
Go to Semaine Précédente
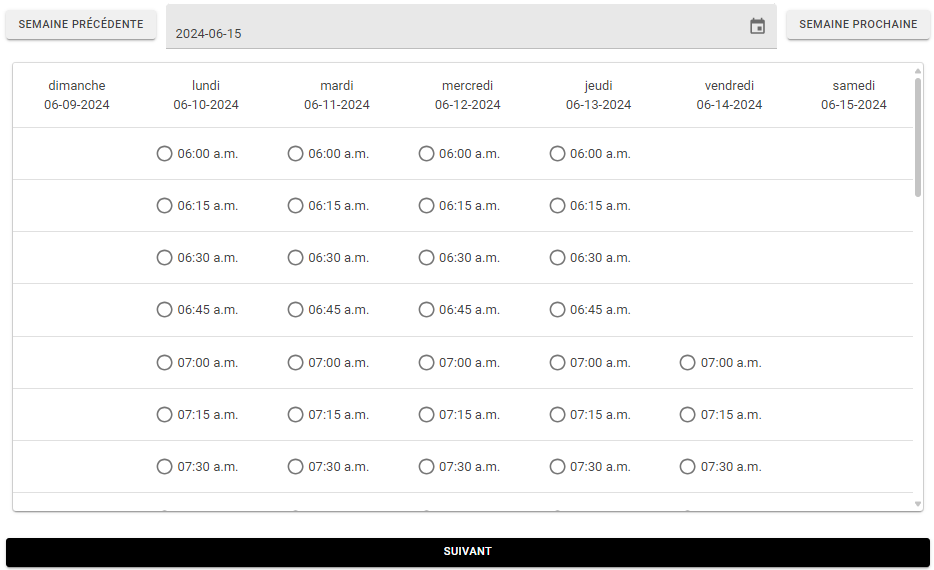[x=81, y=24]
